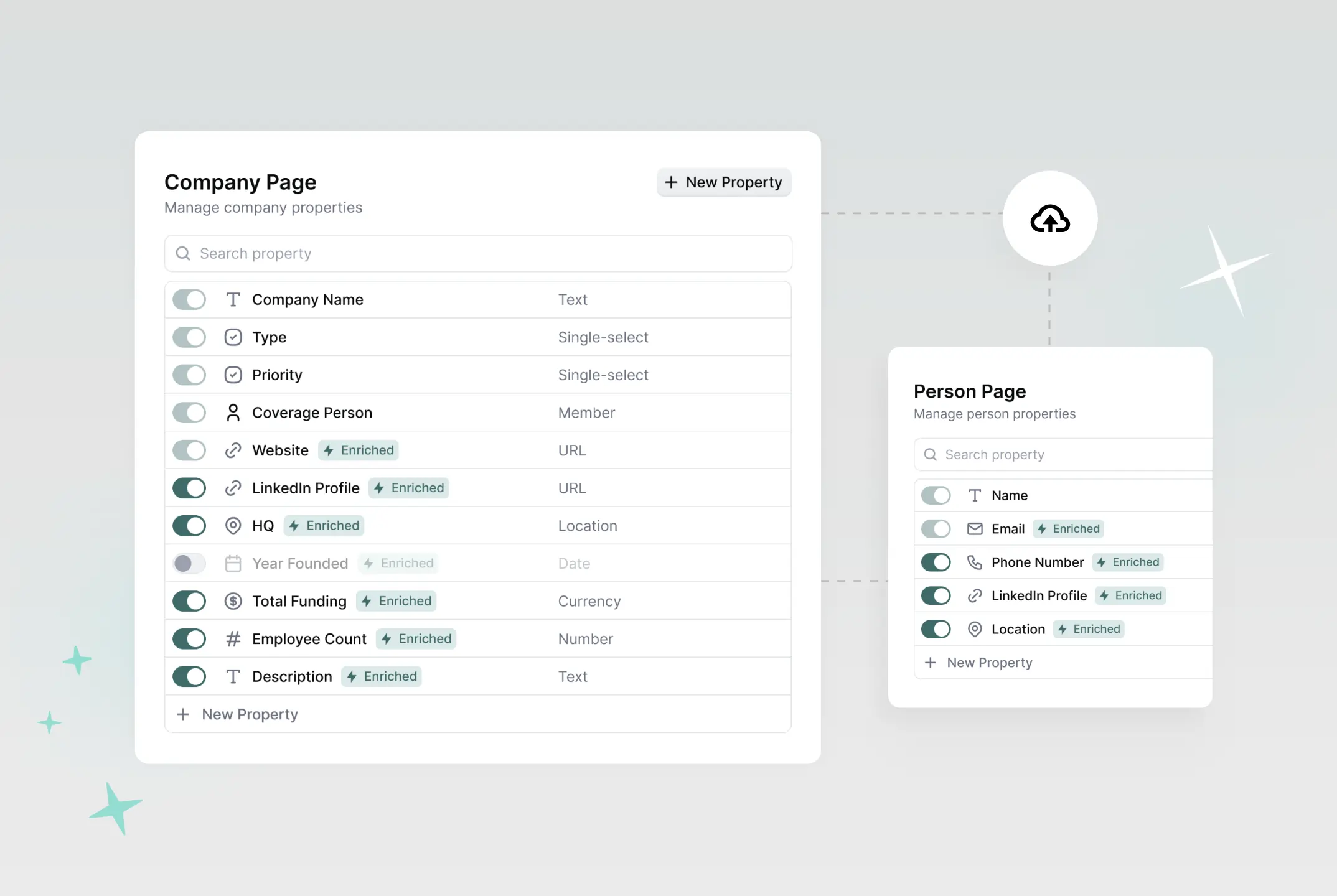Click the dollar icon beside Total Funding
This screenshot has height=896, width=1337.
(x=233, y=601)
